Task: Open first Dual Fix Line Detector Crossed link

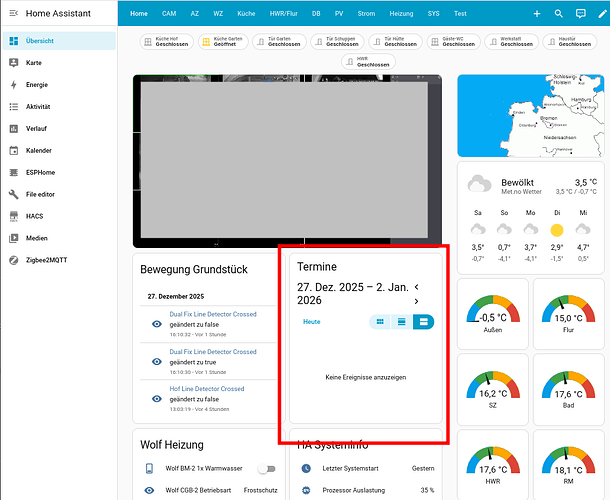Action: 213,314
